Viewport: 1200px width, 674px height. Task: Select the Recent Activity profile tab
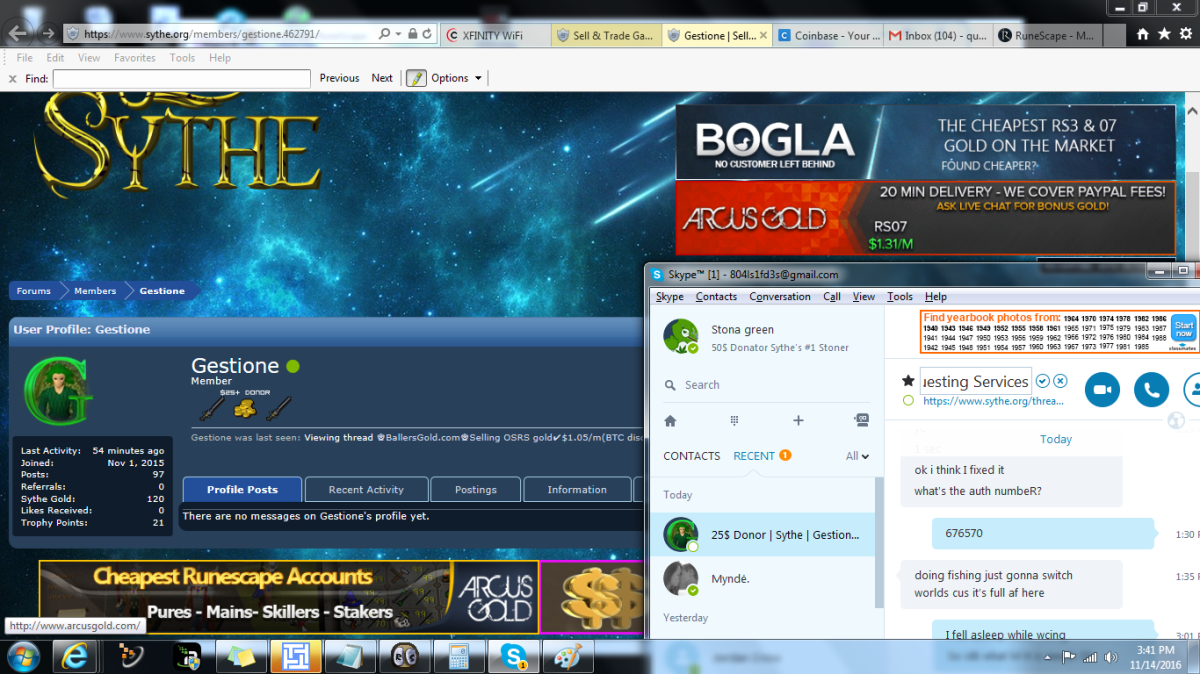click(366, 490)
